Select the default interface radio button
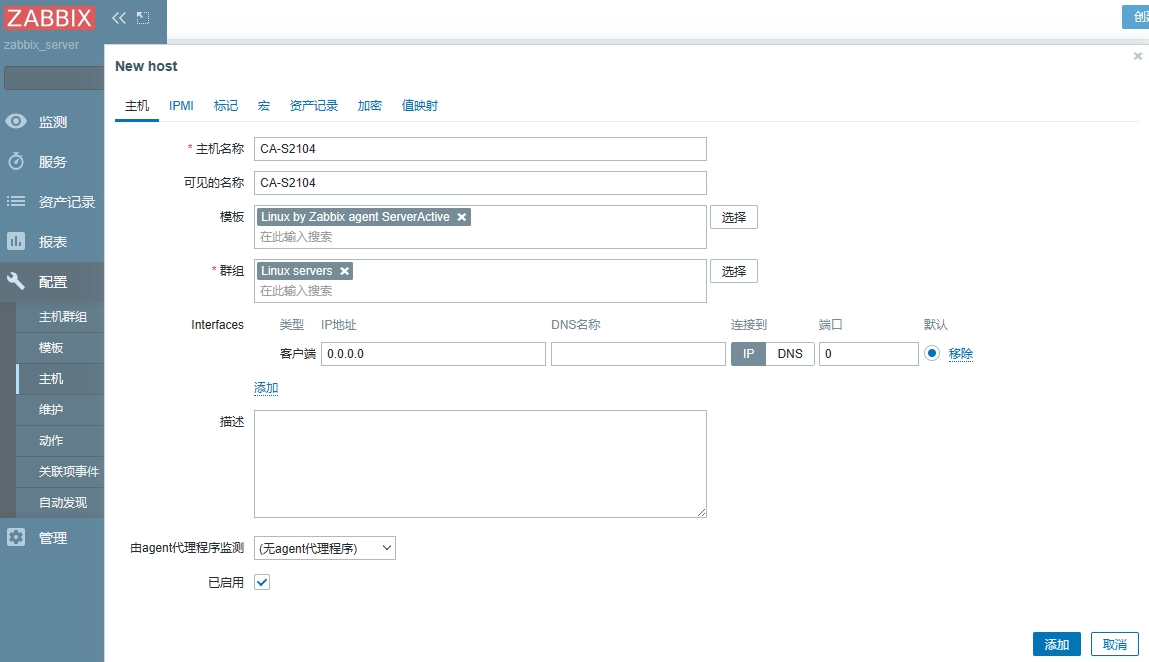This screenshot has width=1149, height=662. [932, 353]
